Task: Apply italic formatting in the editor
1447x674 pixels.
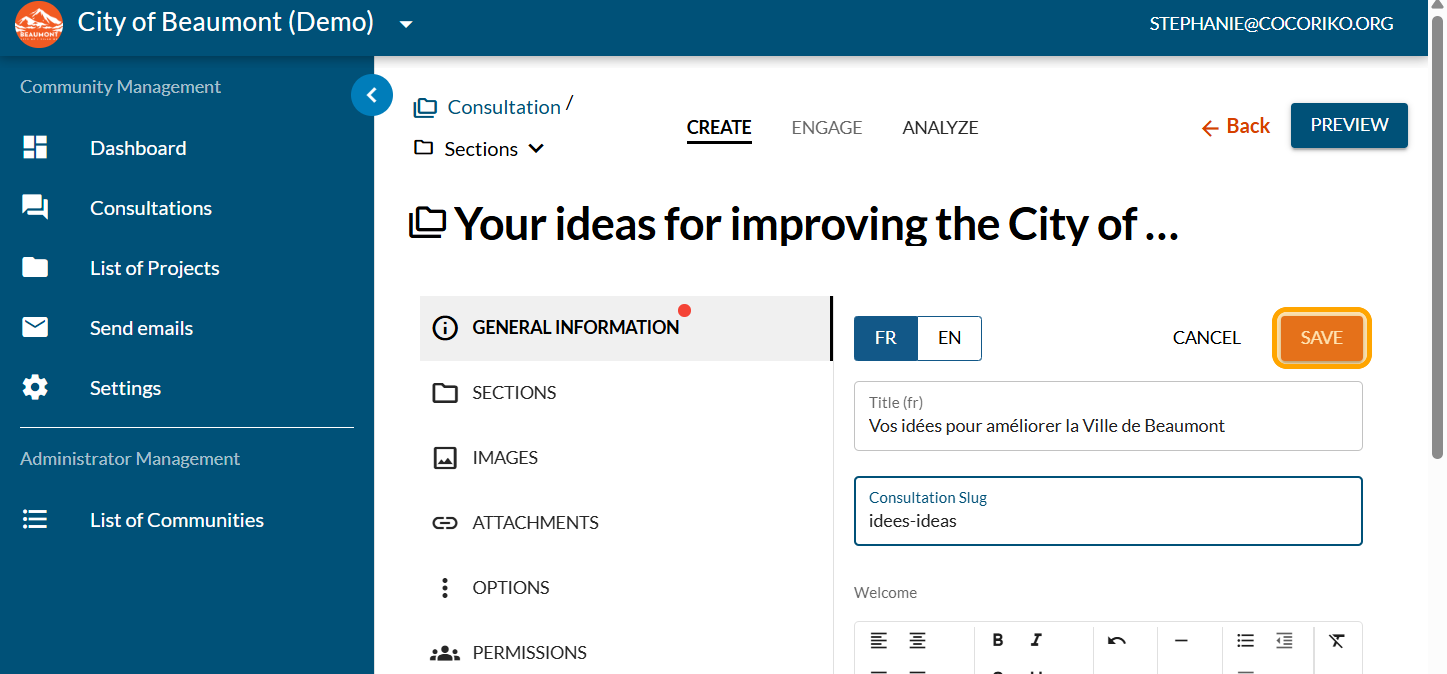Action: 1036,640
